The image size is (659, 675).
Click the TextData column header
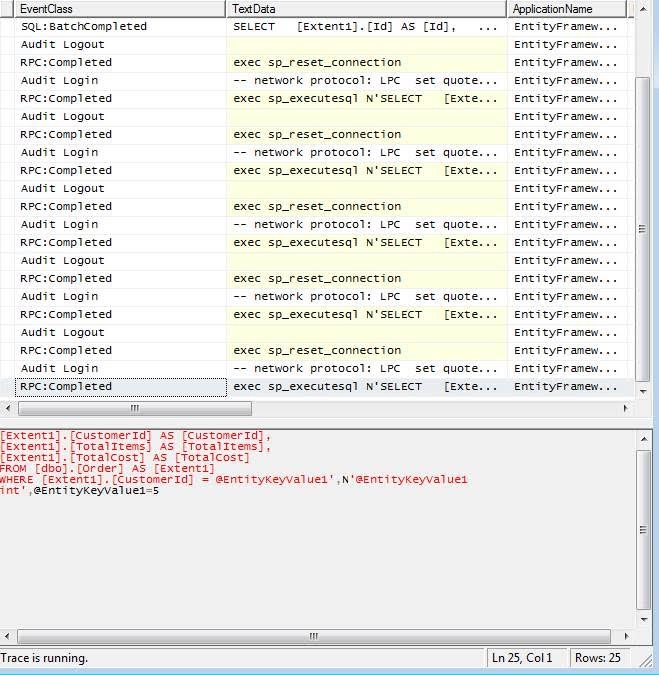(366, 9)
